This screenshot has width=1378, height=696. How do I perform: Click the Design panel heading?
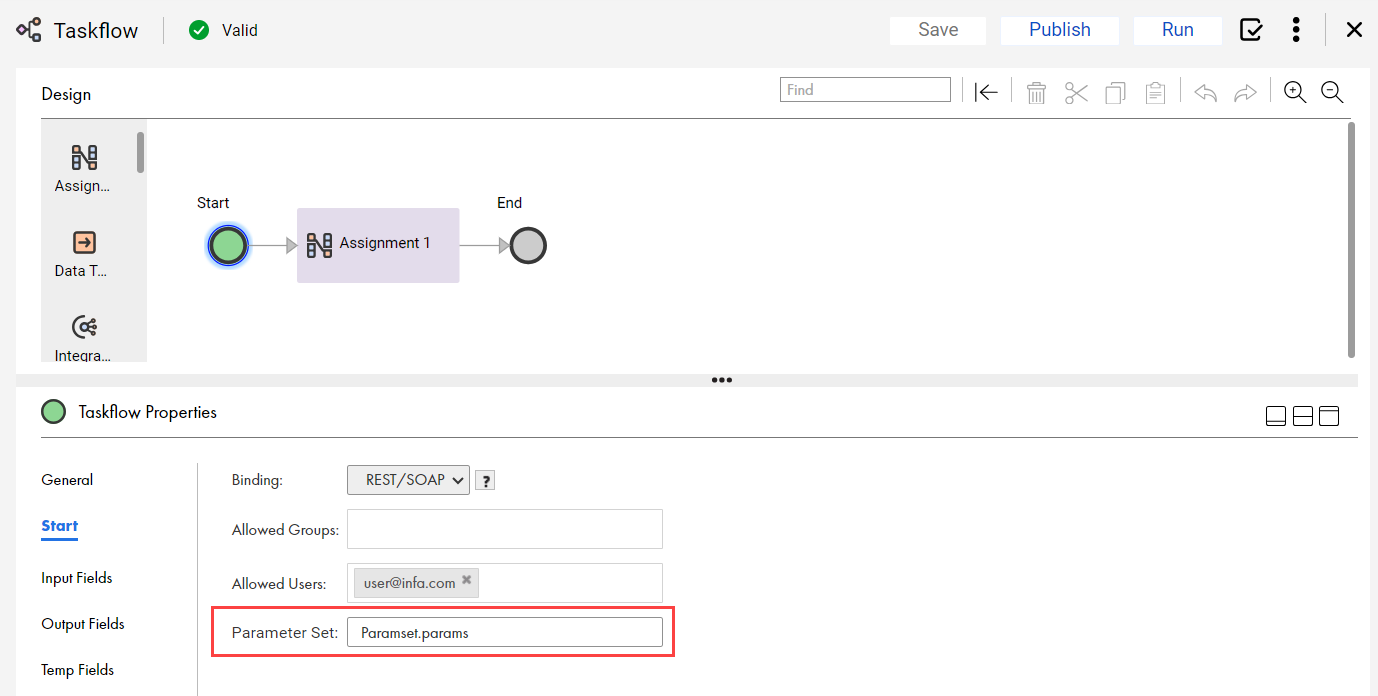tap(66, 94)
